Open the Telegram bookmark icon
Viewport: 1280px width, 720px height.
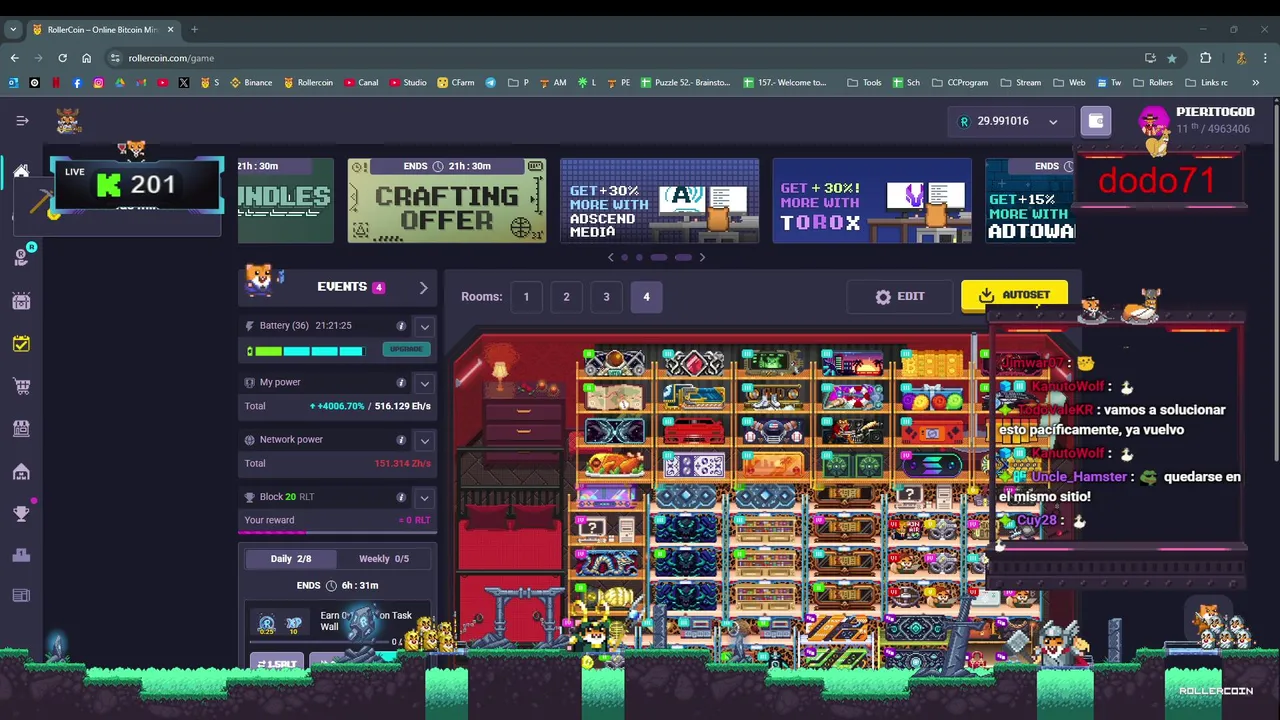click(x=491, y=83)
